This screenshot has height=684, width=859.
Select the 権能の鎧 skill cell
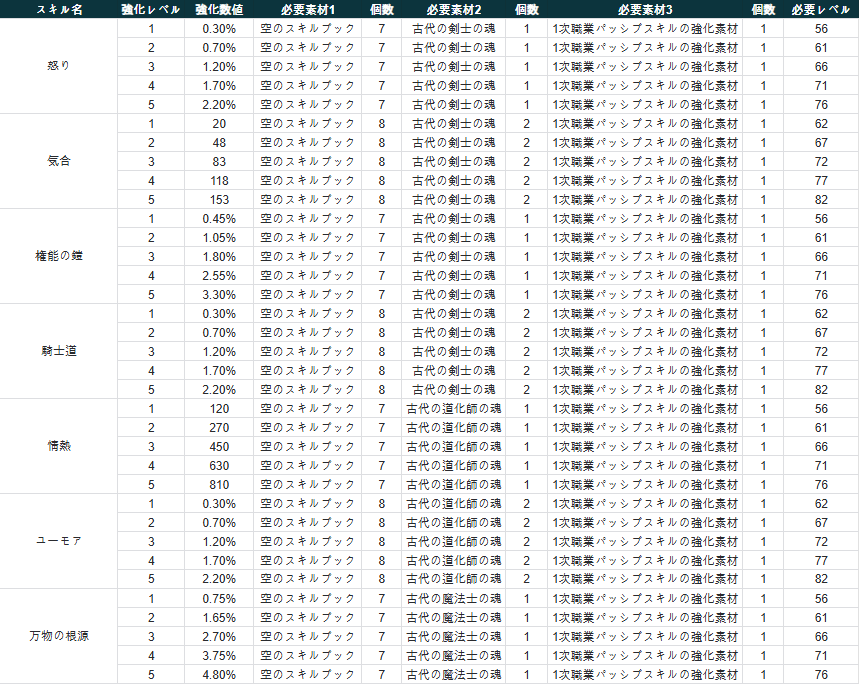point(58,256)
